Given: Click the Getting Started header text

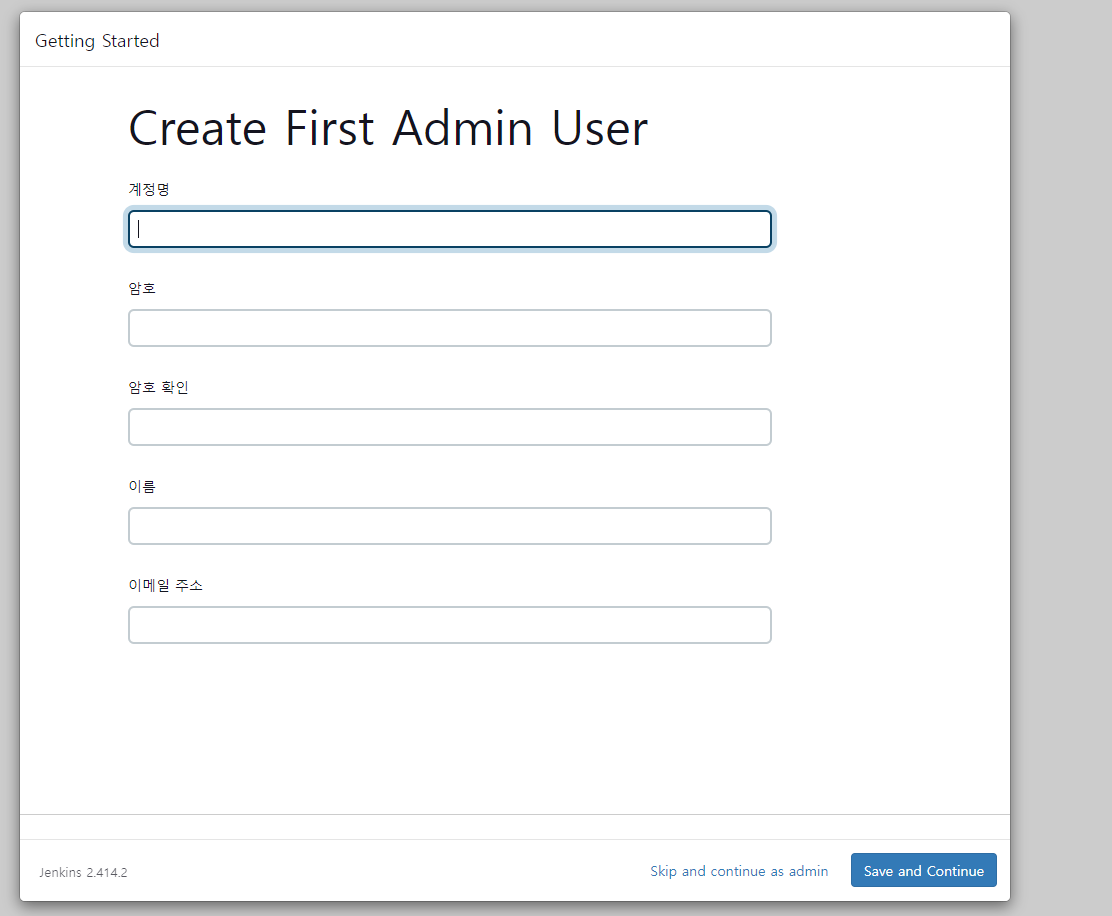Looking at the screenshot, I should tap(97, 41).
